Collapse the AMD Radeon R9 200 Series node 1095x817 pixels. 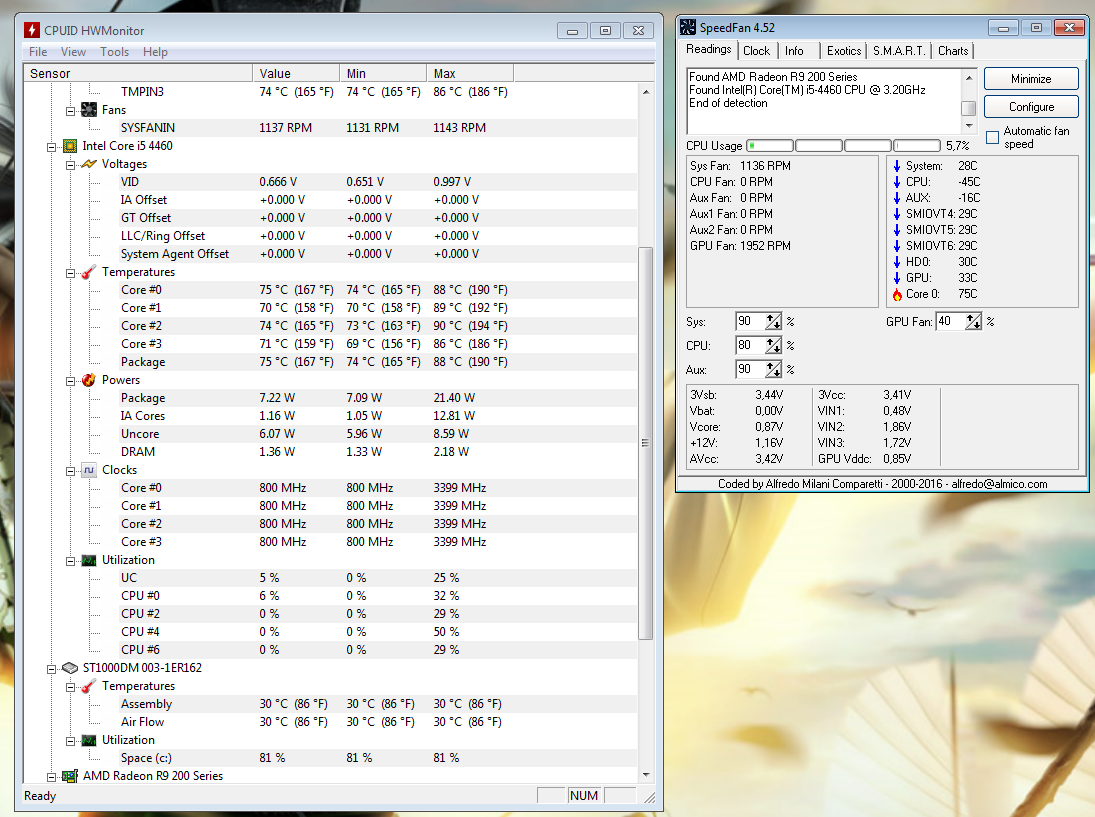[52, 777]
